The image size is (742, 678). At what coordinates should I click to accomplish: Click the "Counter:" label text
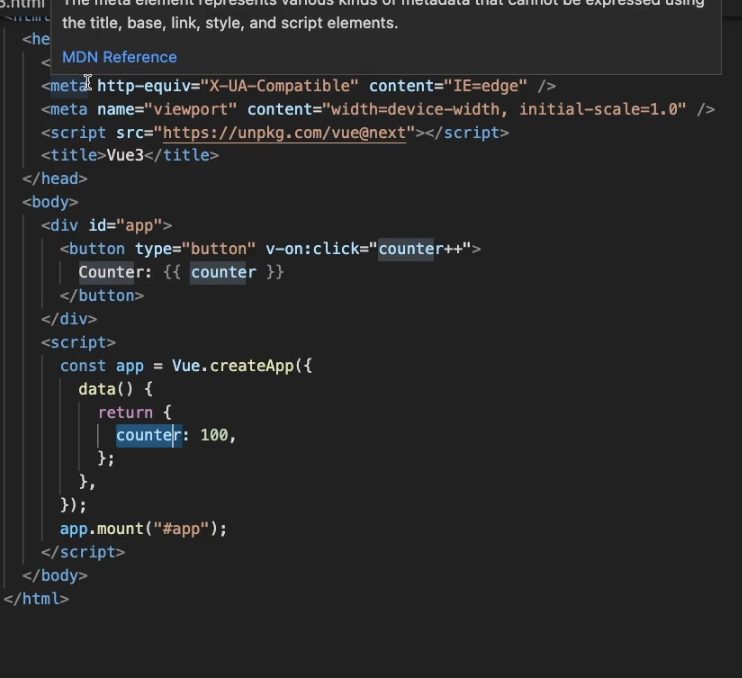pyautogui.click(x=115, y=273)
